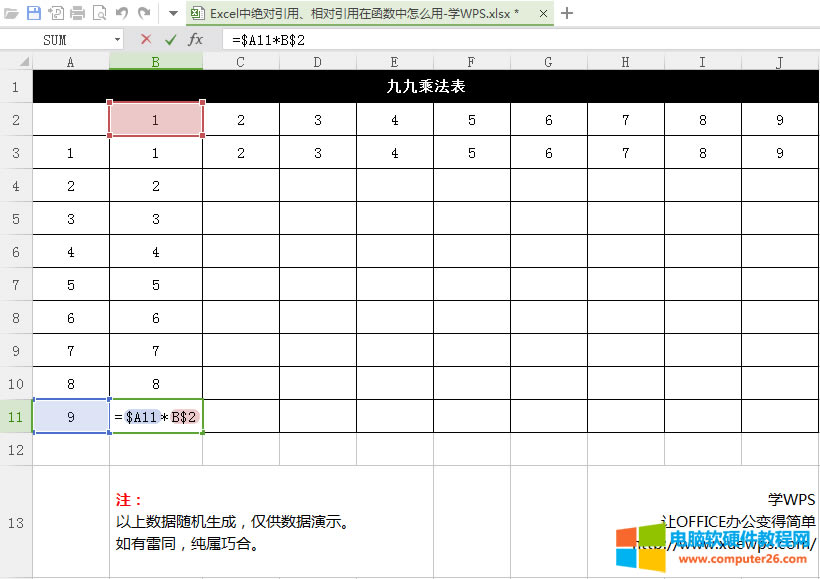Cancel the formula with the red X
This screenshot has width=820, height=579.
click(146, 39)
